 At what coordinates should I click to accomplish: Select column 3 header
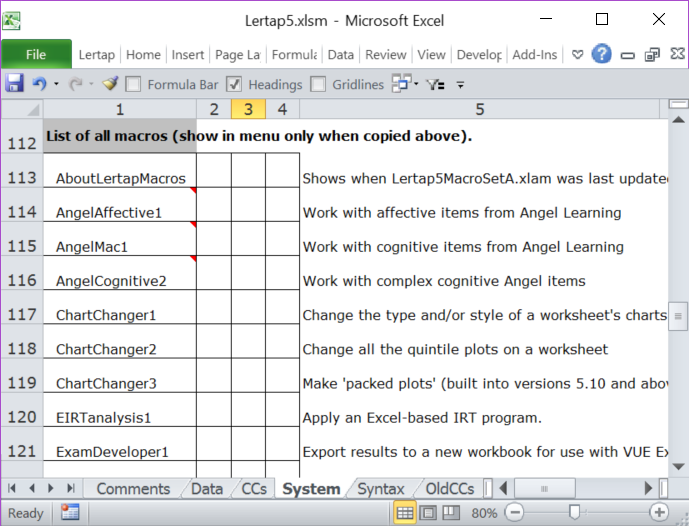click(248, 109)
